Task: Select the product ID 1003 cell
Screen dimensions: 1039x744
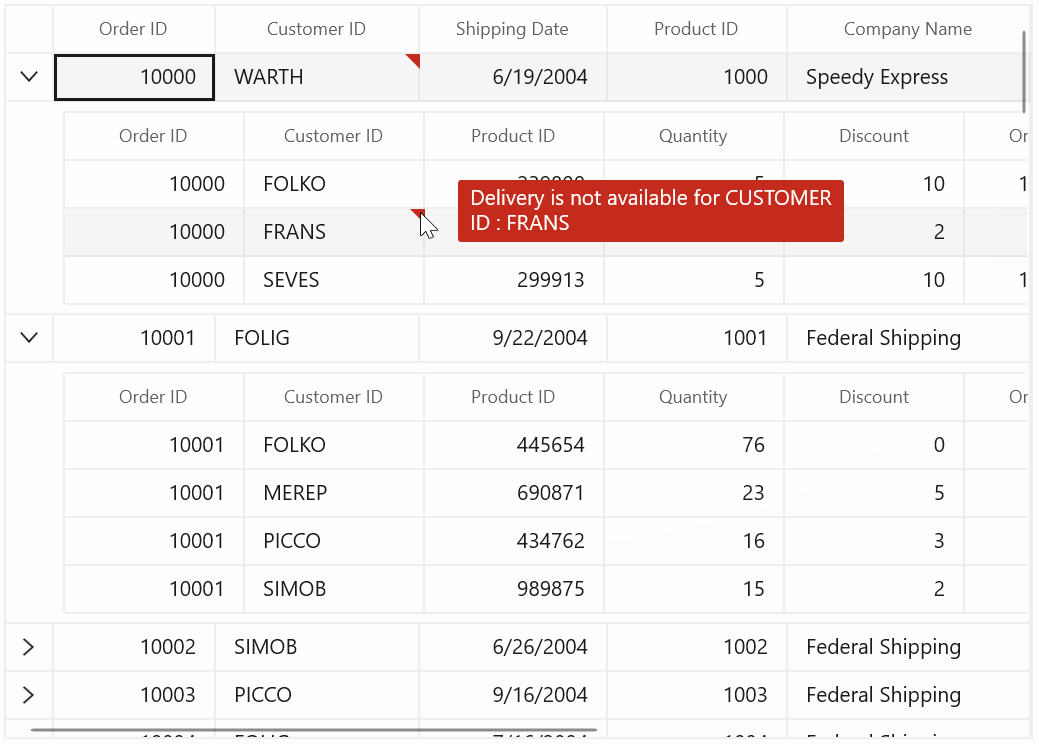Action: [x=696, y=695]
